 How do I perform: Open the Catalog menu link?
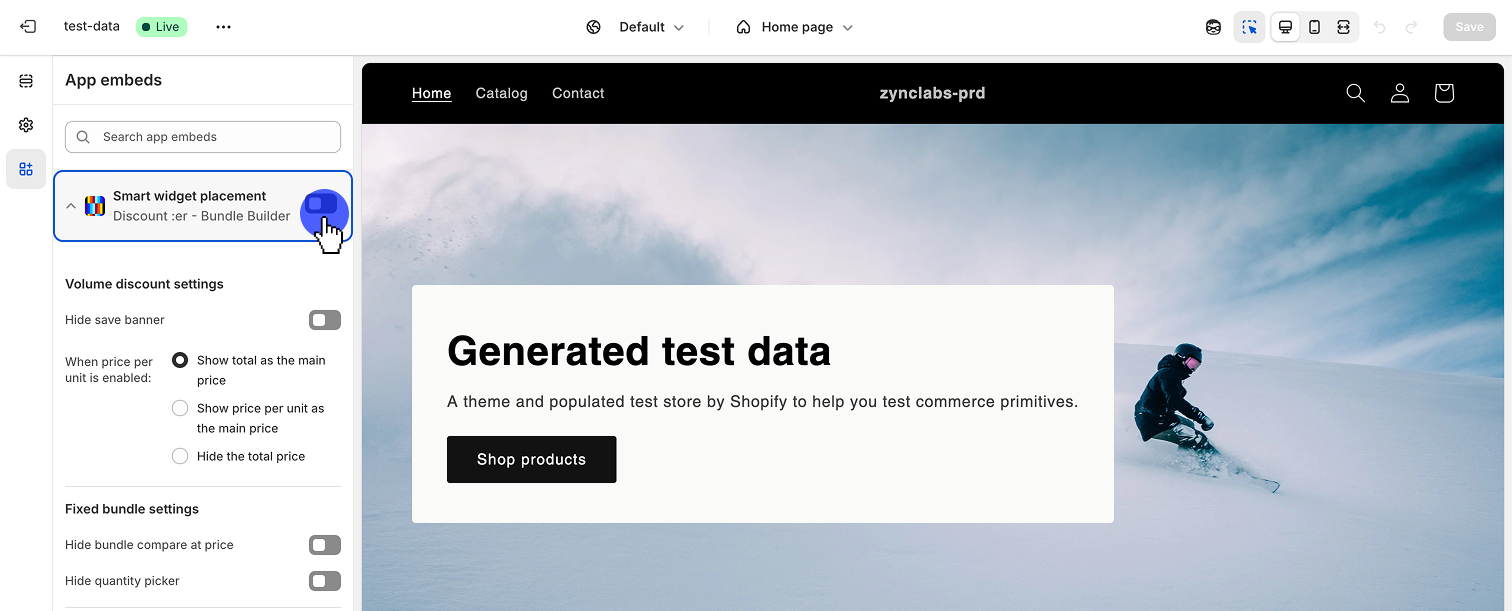click(501, 93)
